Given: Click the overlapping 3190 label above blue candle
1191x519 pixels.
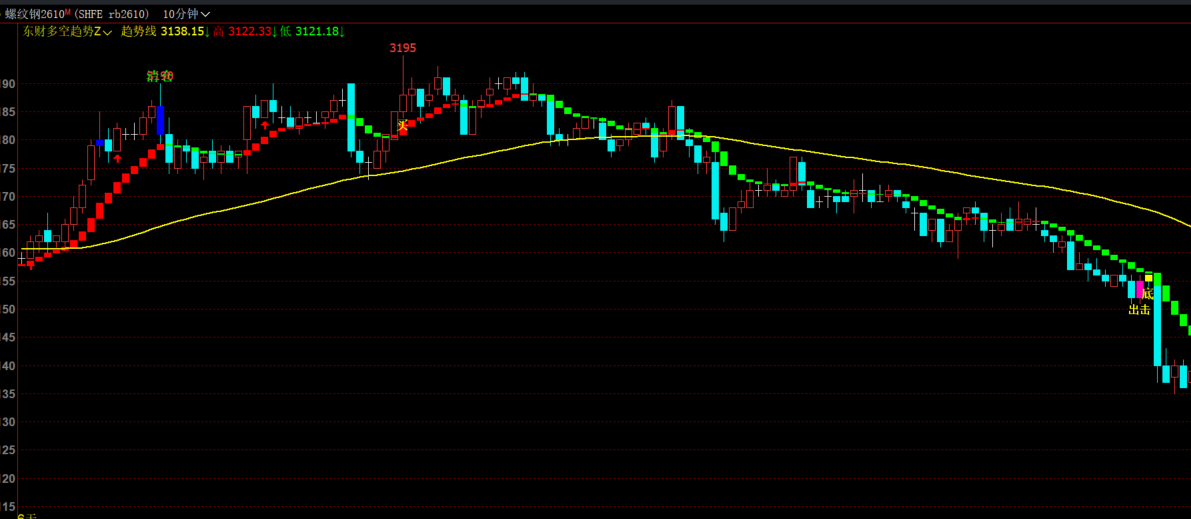Looking at the screenshot, I should coord(160,75).
